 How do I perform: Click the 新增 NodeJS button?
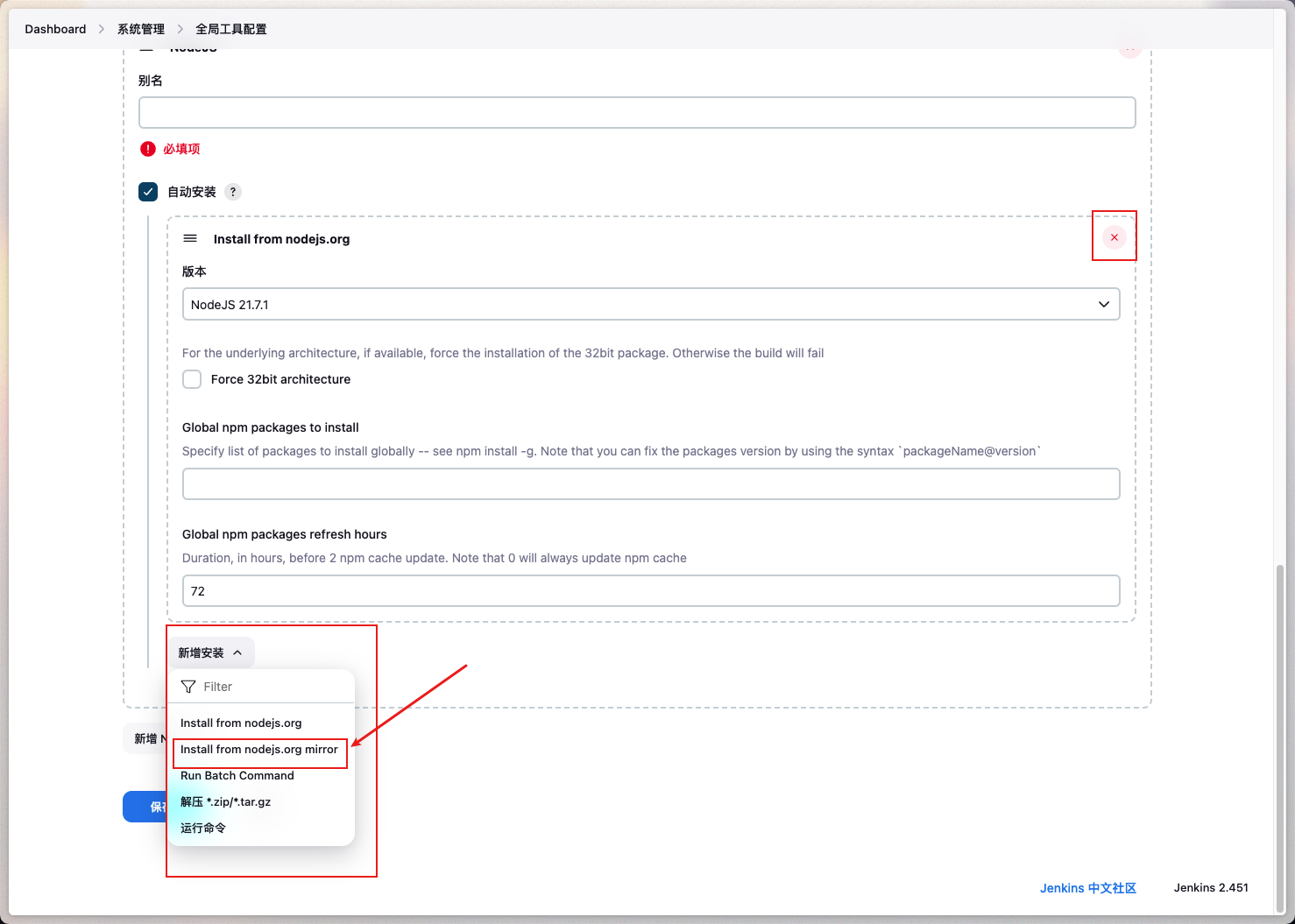pyautogui.click(x=145, y=738)
